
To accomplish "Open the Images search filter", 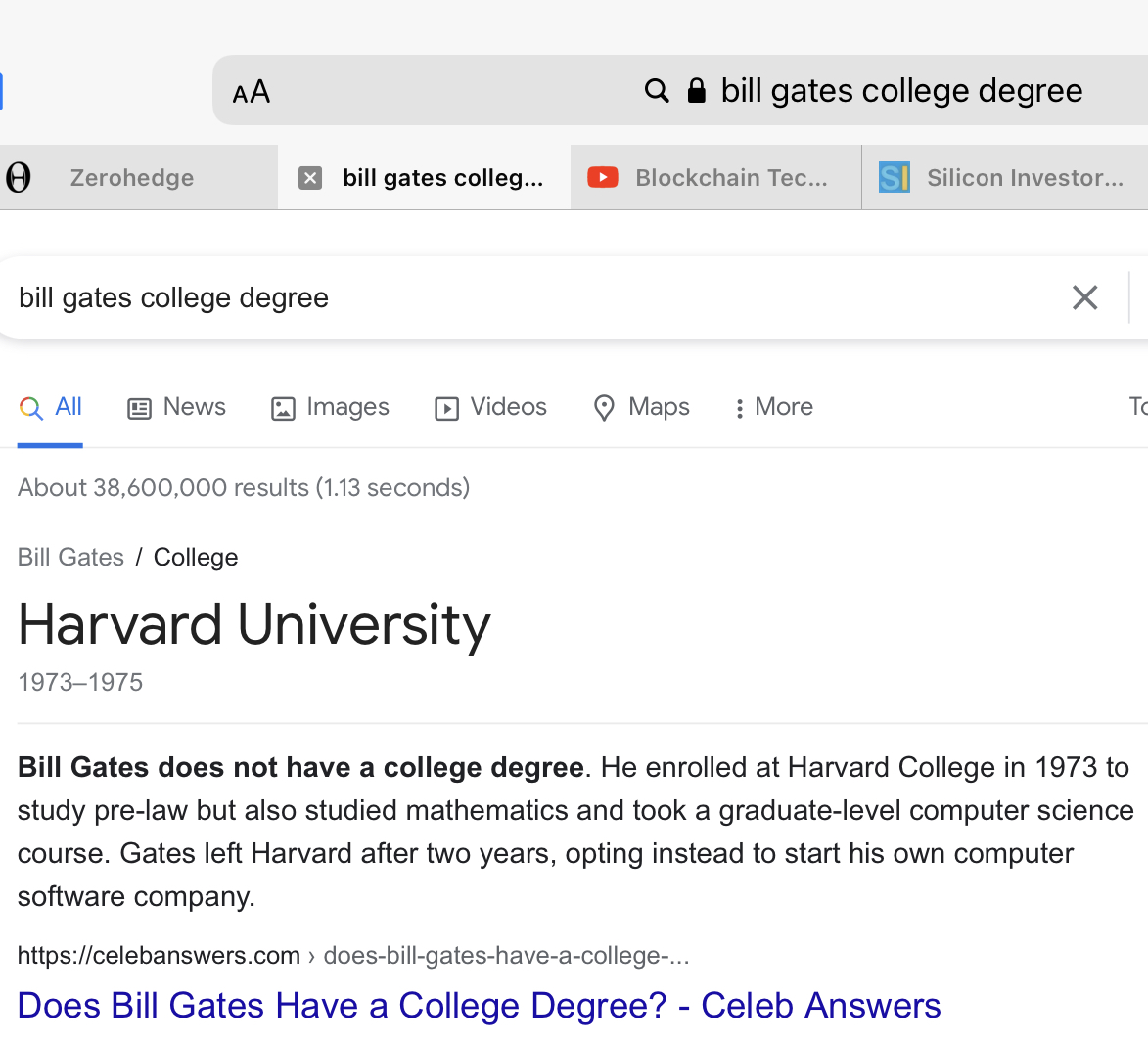I will tap(330, 407).
